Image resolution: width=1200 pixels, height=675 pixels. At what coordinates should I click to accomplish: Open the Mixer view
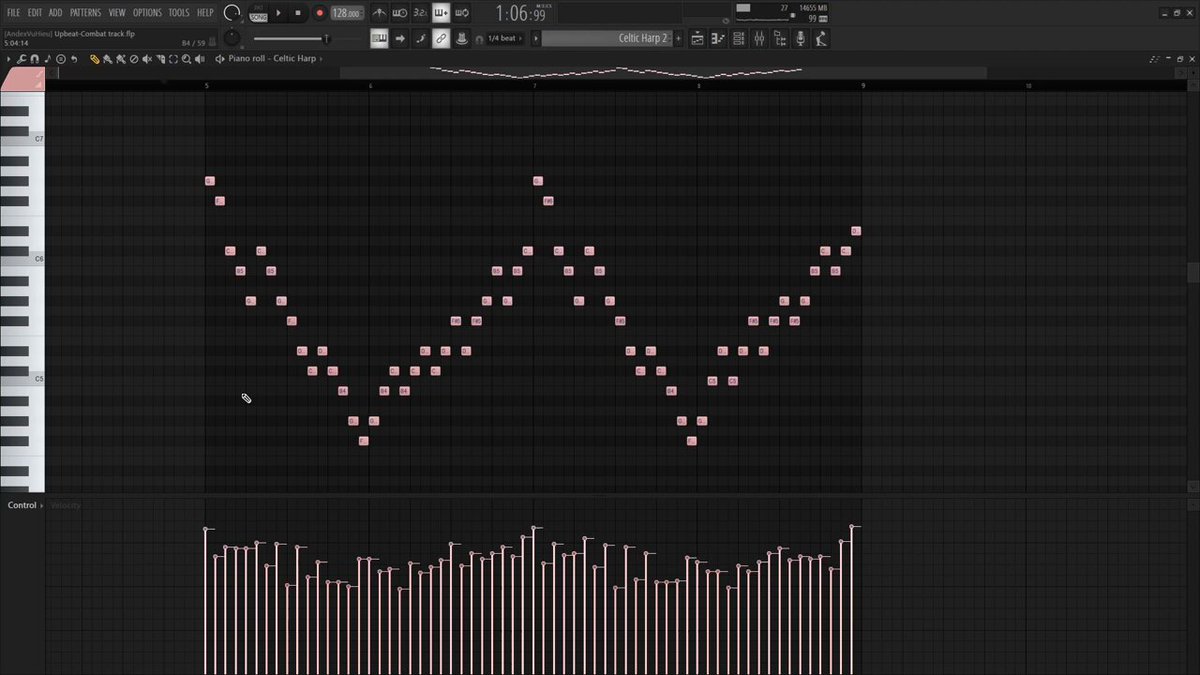click(x=759, y=39)
